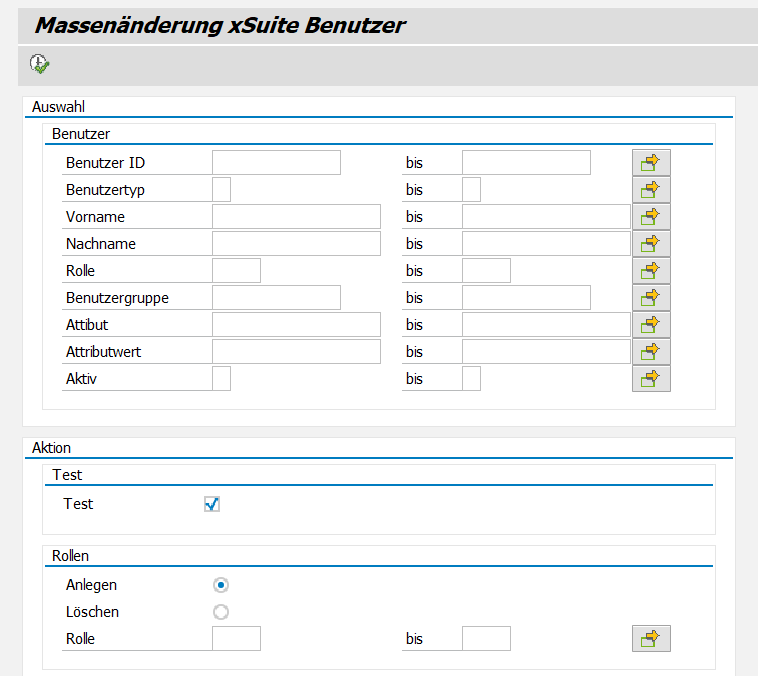
Task: Focus the Attributwert bis field
Action: 546,352
